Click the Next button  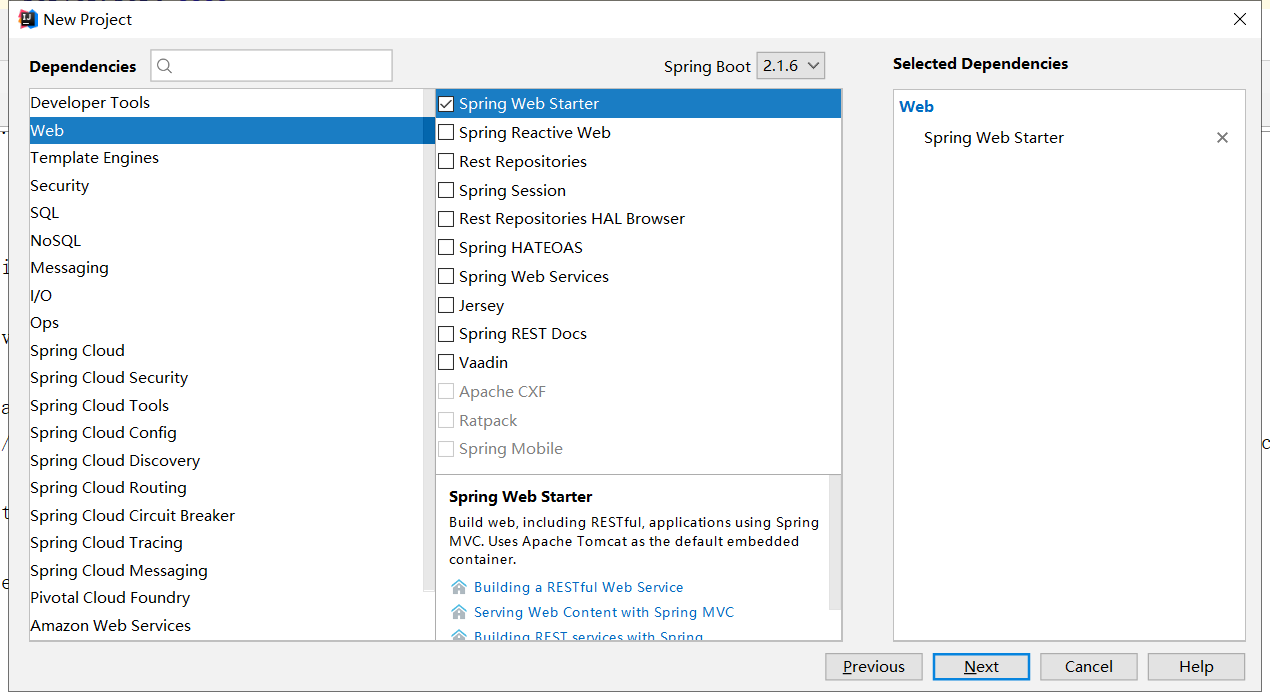tap(981, 666)
